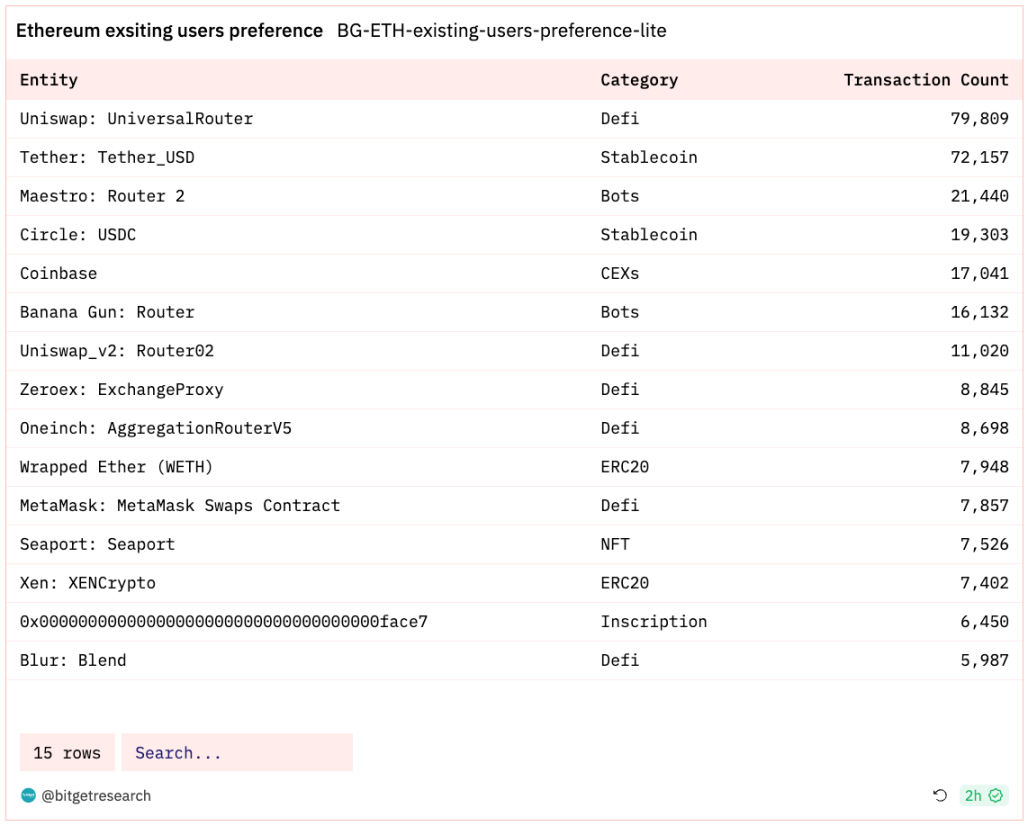Viewport: 1028px width, 826px height.
Task: Click the 2h verified status badge
Action: [983, 795]
